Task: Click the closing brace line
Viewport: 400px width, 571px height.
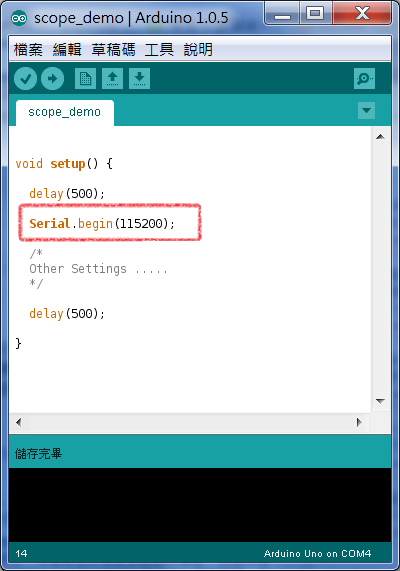Action: click(19, 343)
